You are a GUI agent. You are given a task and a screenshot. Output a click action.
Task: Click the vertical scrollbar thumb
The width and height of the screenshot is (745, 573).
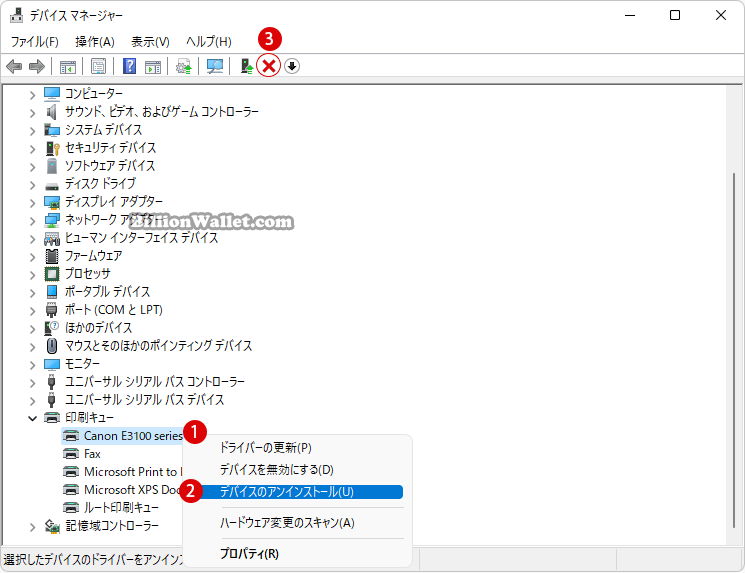coord(735,351)
